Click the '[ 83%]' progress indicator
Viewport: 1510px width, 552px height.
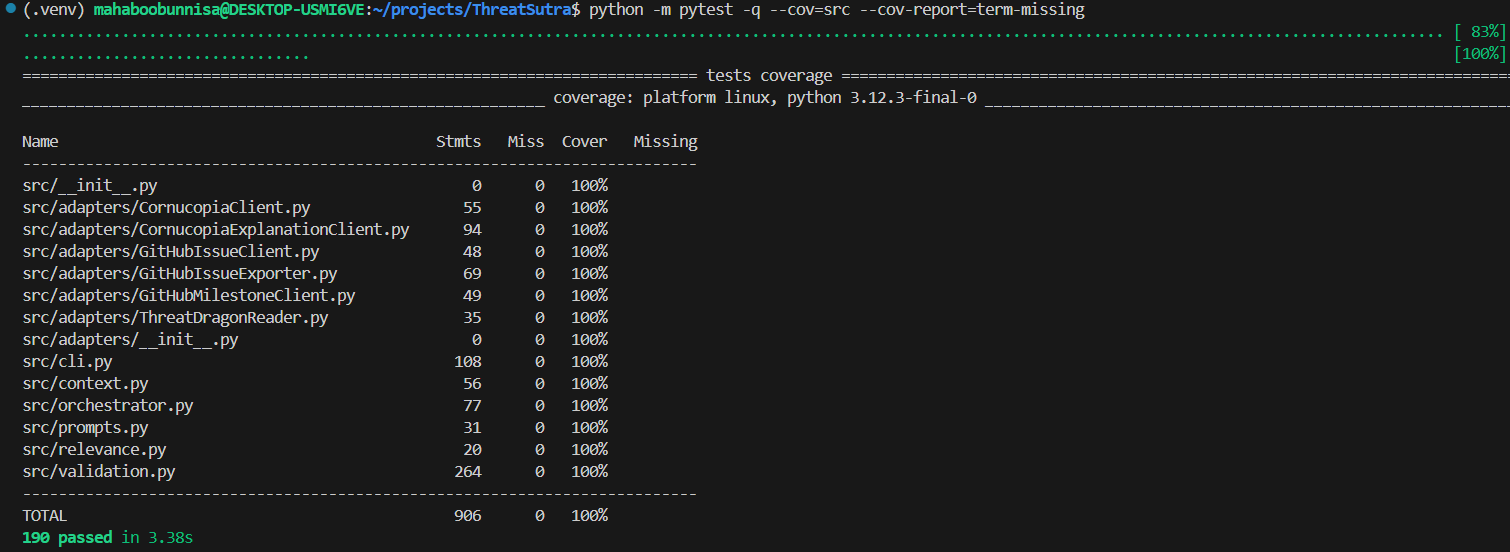tap(1479, 33)
